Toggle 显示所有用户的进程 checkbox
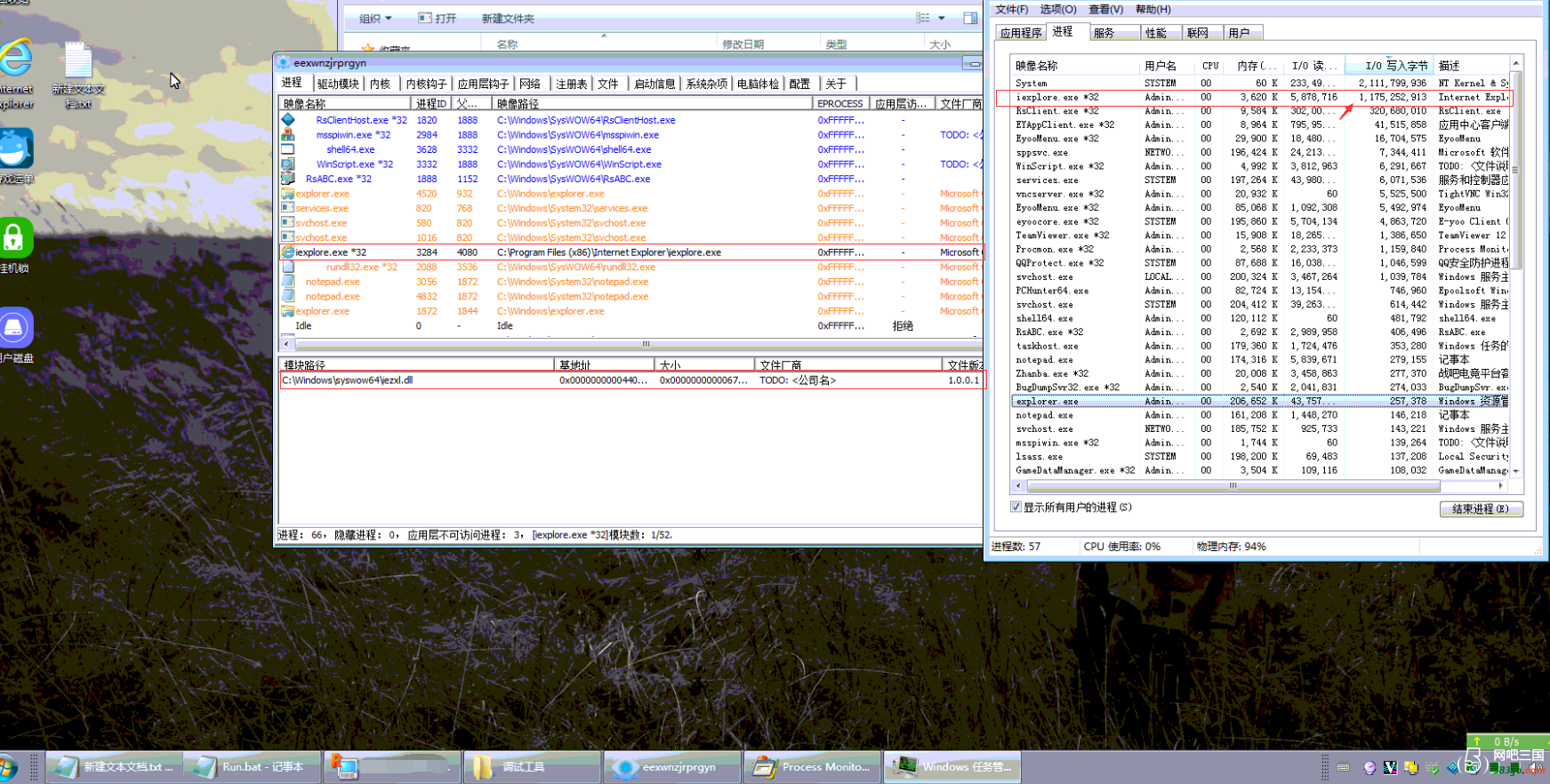 (1016, 507)
